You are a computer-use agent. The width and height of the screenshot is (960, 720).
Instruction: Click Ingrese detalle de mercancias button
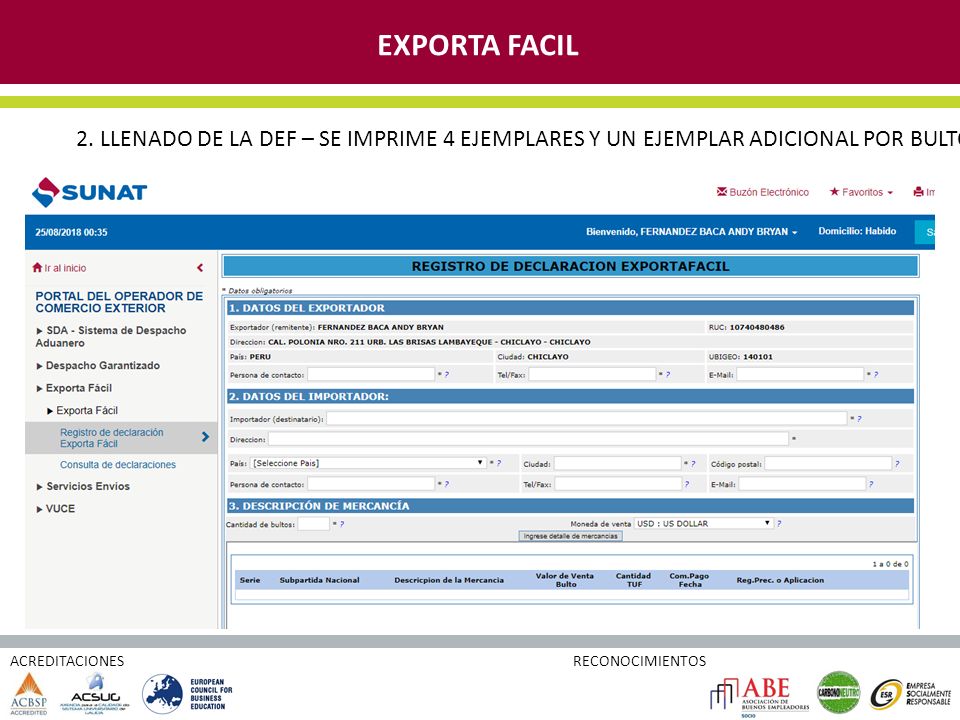point(571,536)
